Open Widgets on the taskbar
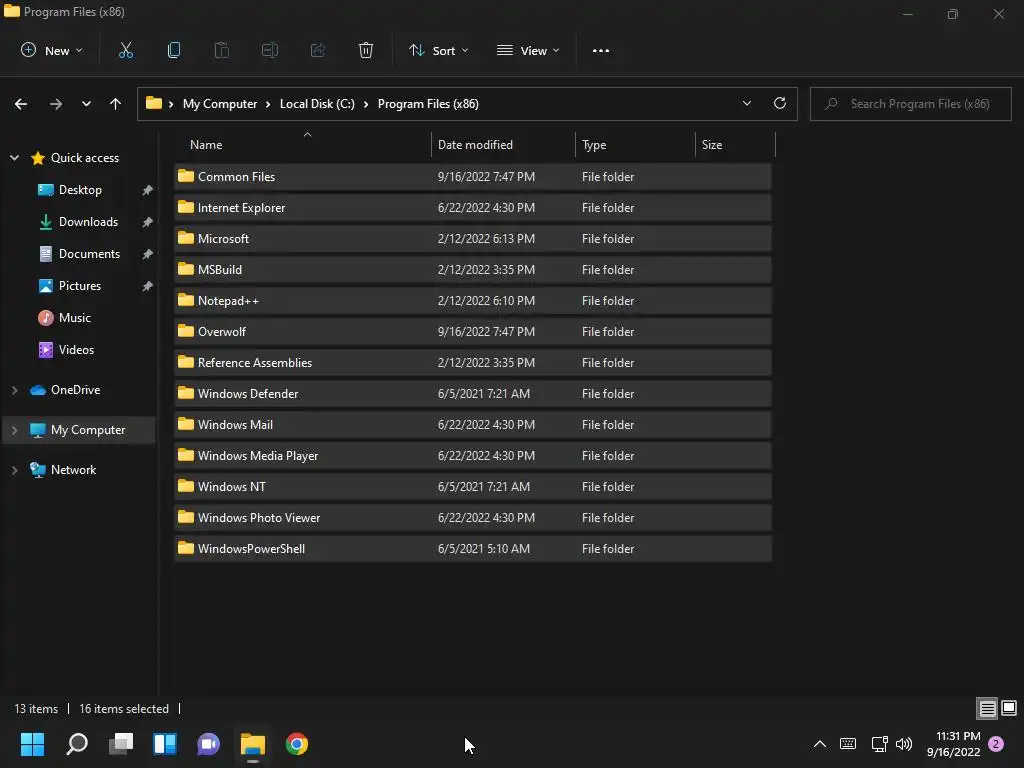Screen dimensions: 1024x768 (165, 744)
